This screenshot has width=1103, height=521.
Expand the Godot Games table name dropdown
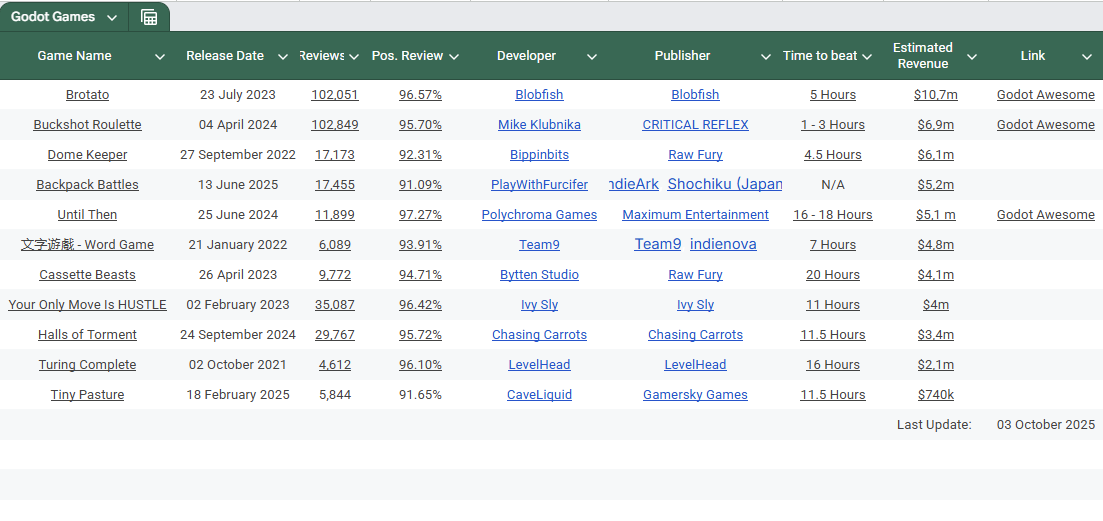pos(112,18)
